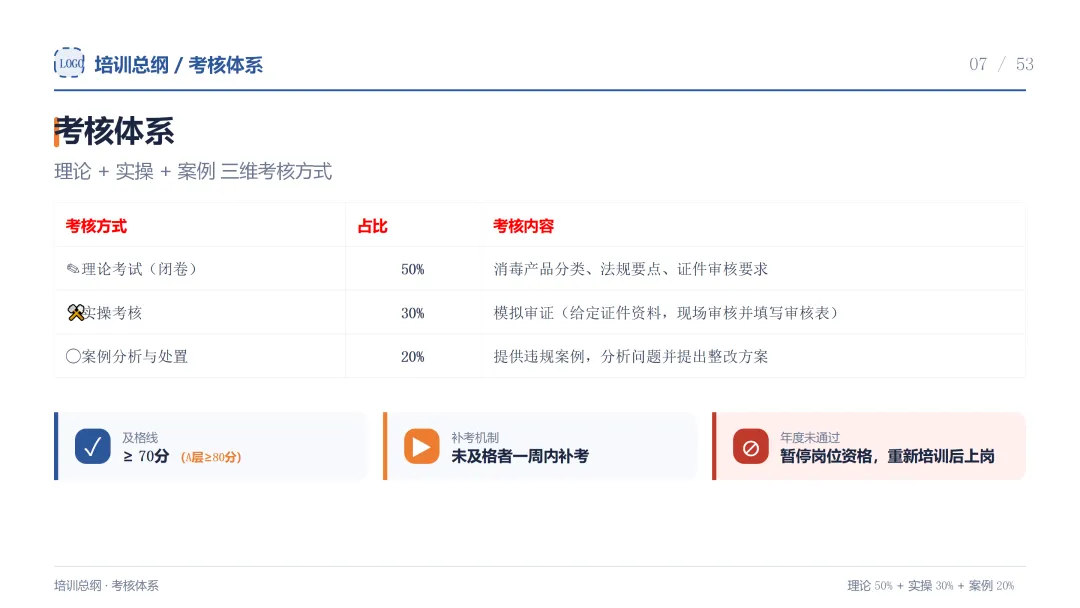Click the 考核方式 column header
This screenshot has width=1080, height=608.
(96, 226)
